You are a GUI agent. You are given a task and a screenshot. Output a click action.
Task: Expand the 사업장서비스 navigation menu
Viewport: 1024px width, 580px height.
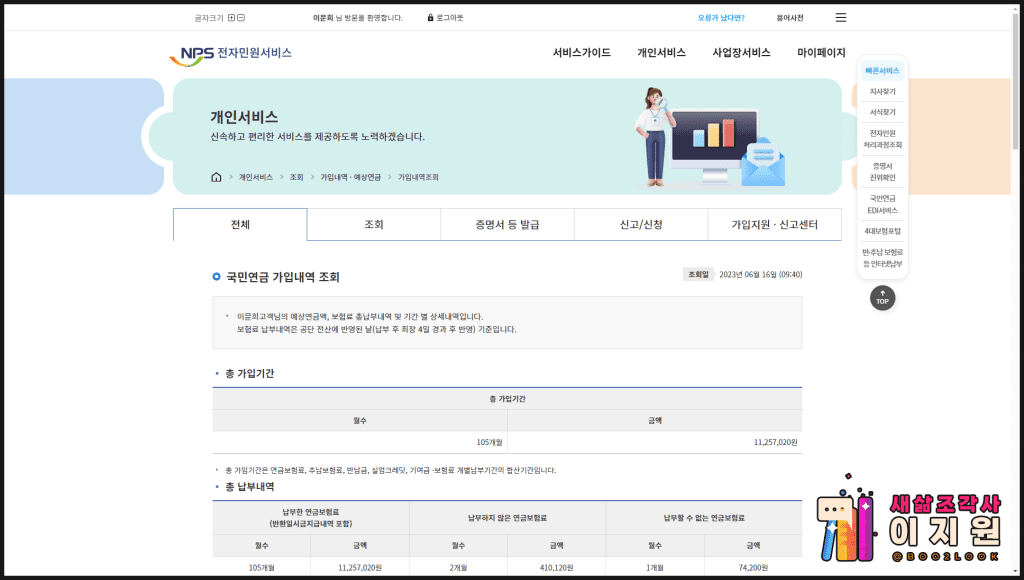coord(741,53)
